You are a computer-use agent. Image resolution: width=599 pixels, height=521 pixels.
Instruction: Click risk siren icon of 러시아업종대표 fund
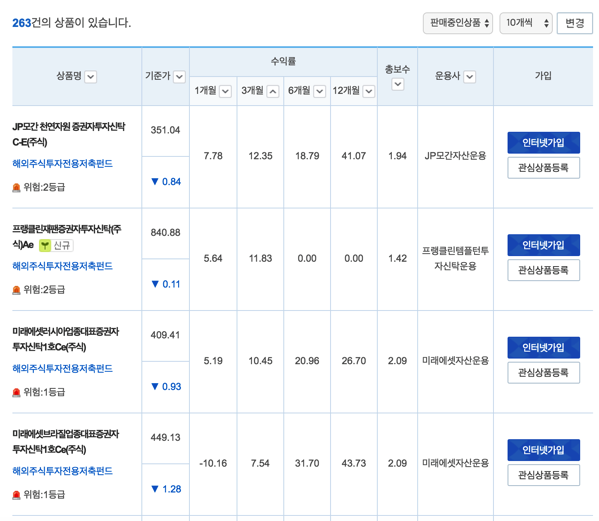click(x=16, y=392)
